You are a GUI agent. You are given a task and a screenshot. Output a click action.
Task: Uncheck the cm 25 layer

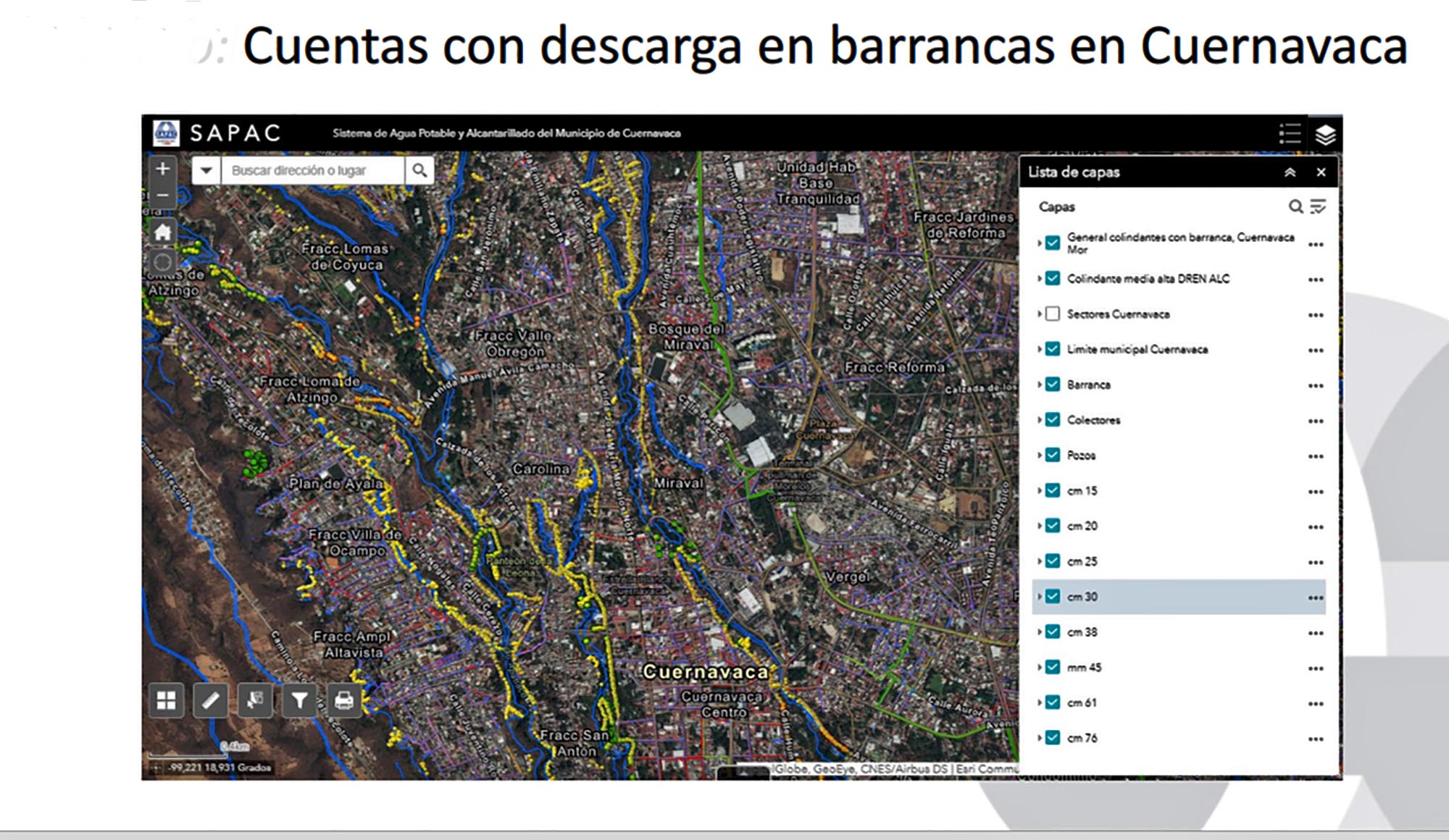[x=1053, y=561]
